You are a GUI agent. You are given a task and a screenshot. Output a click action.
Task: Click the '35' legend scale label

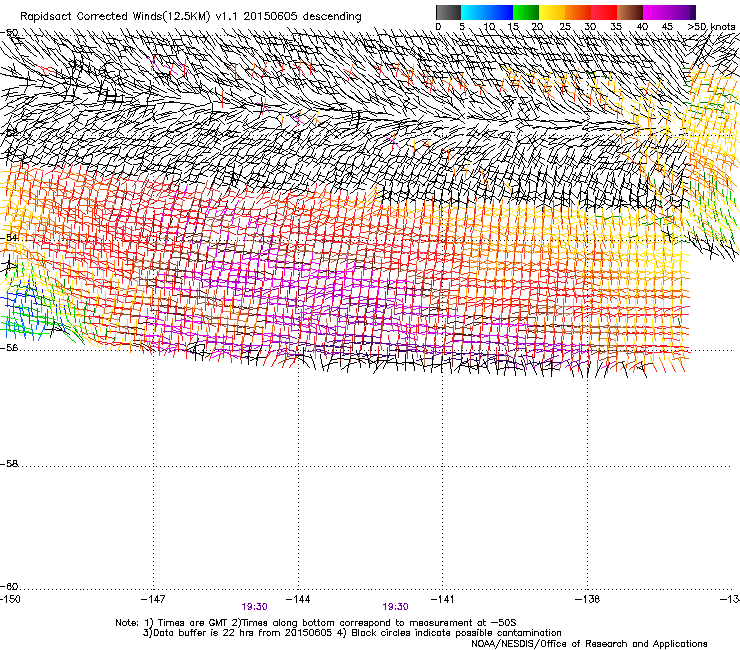pyautogui.click(x=616, y=26)
